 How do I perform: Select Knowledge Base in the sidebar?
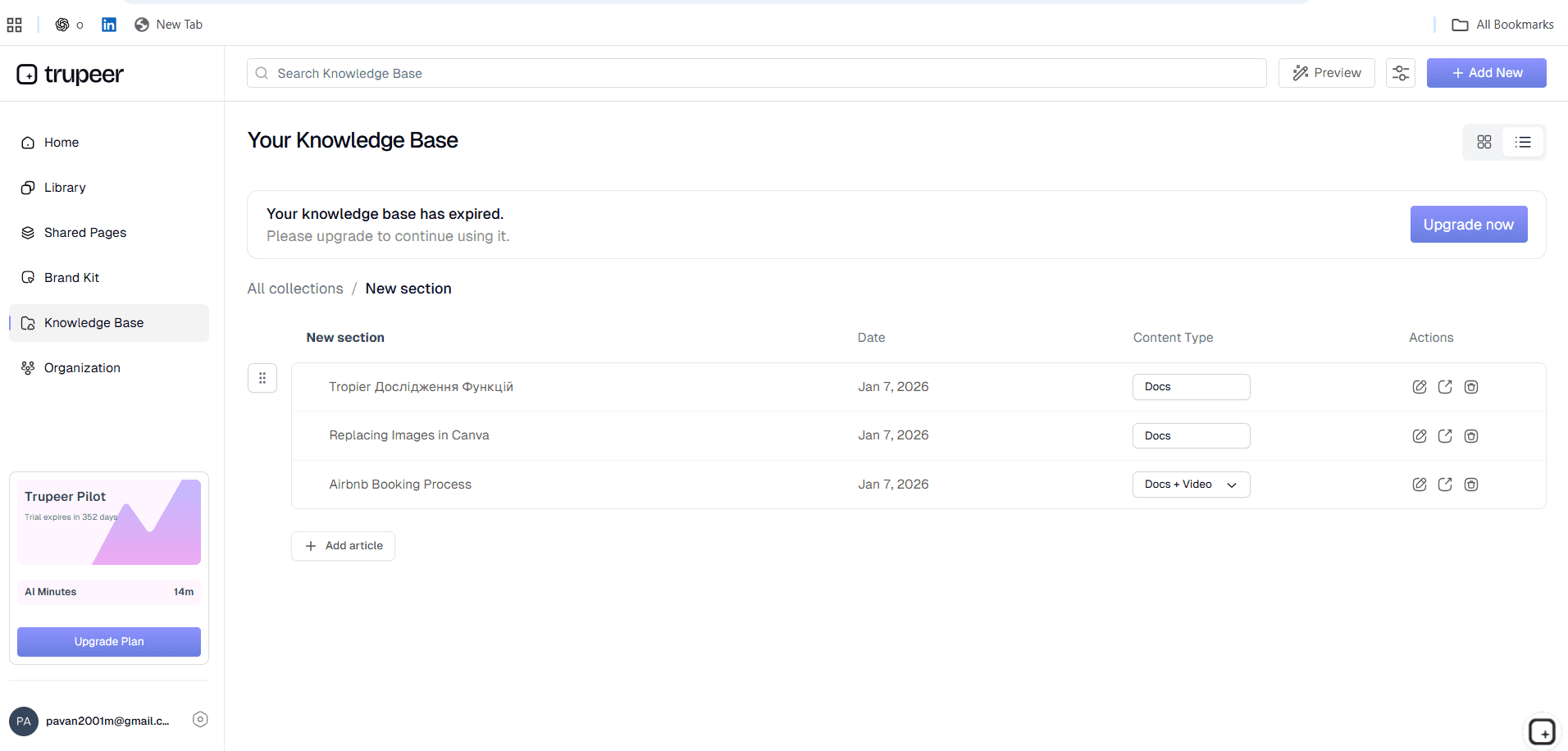click(109, 323)
